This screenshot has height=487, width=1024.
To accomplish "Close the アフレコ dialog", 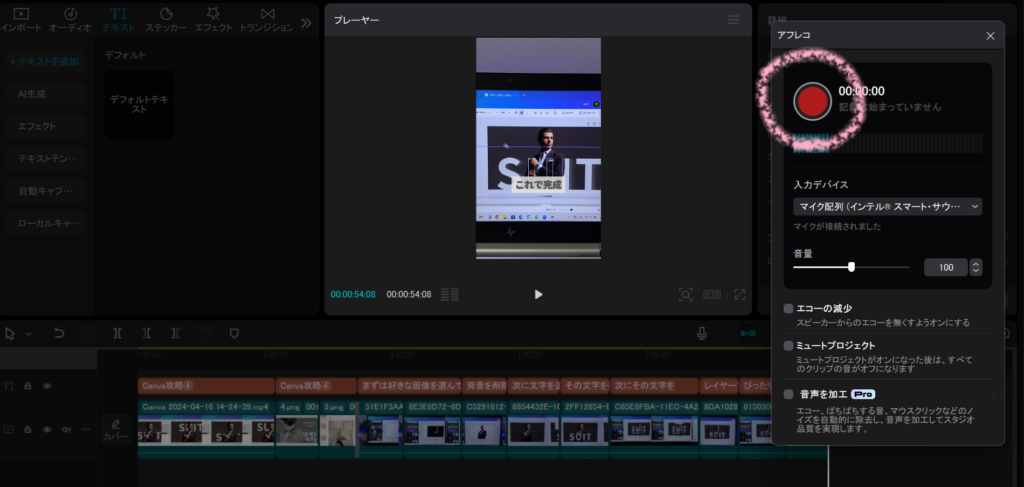I will [x=990, y=36].
